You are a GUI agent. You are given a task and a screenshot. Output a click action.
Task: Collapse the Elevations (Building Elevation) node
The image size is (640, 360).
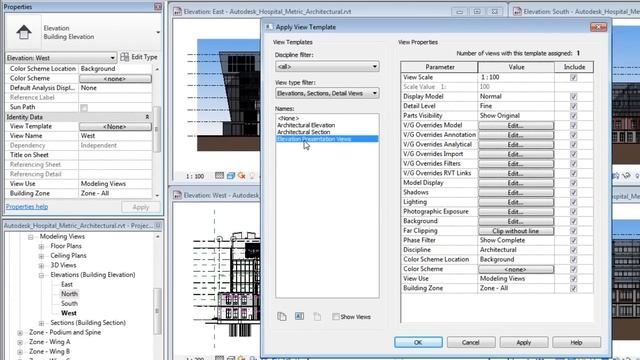pyautogui.click(x=41, y=275)
